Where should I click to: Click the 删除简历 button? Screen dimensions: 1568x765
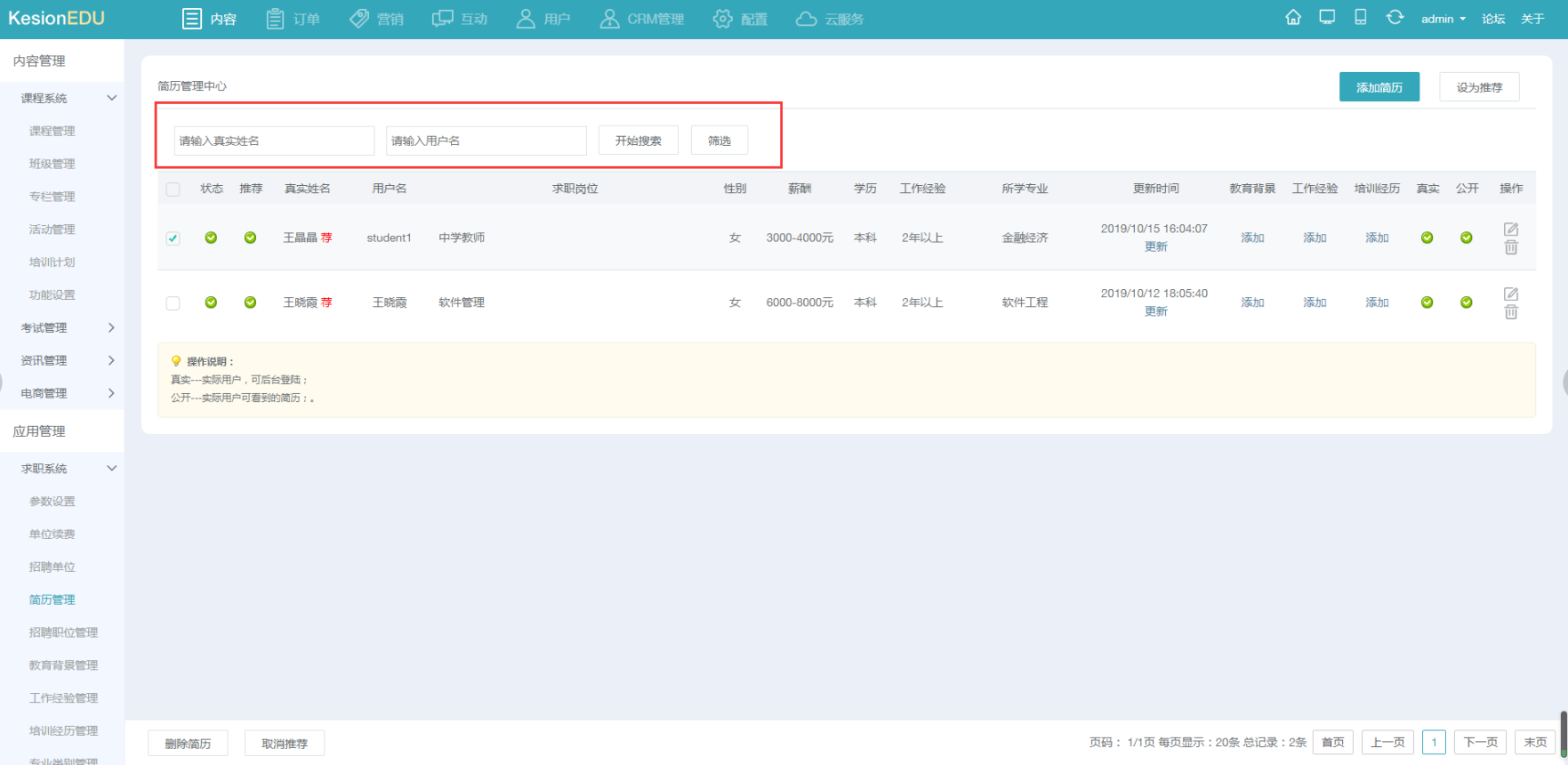[188, 744]
